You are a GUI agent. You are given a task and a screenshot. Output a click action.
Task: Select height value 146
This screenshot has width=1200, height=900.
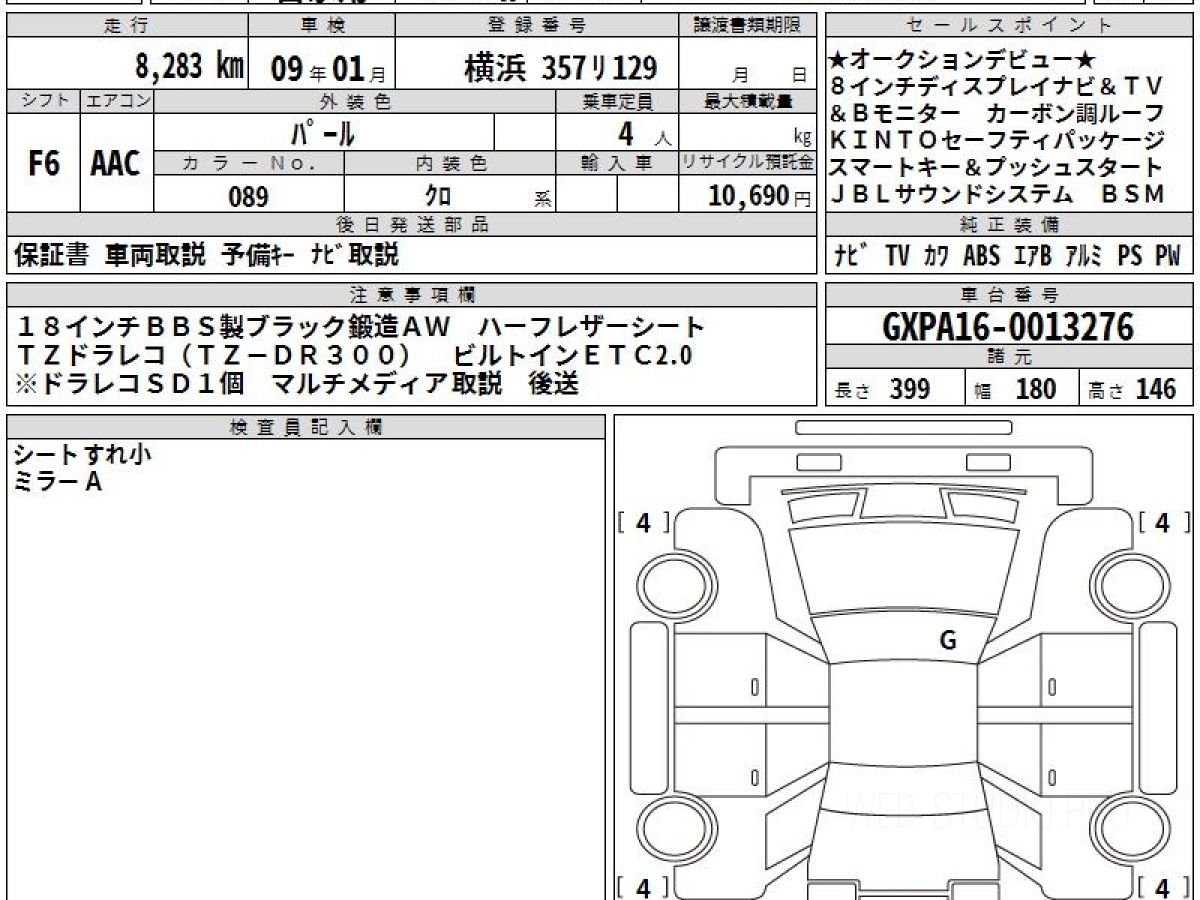(x=1156, y=389)
